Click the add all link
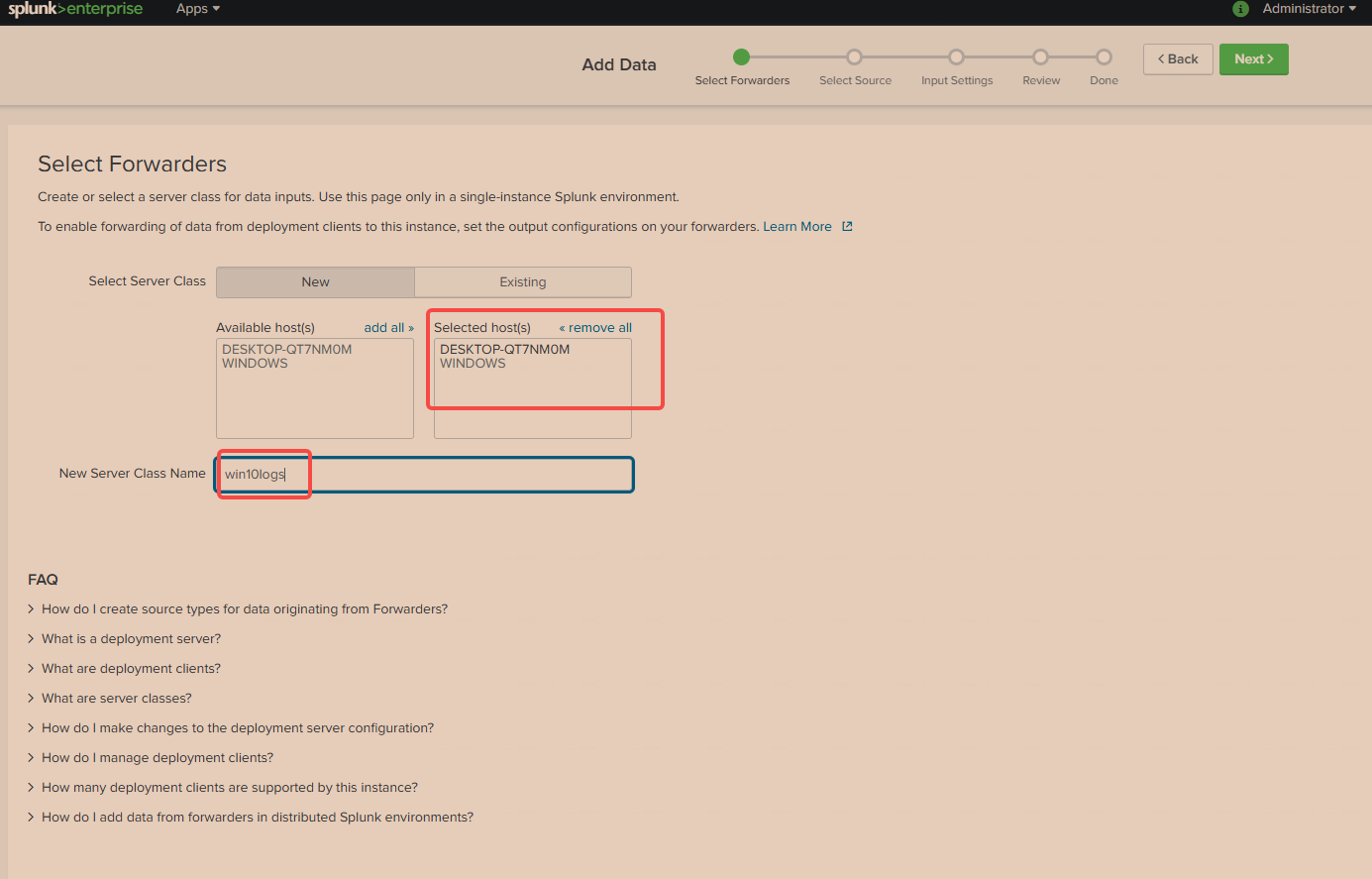Screen dimensions: 1372x879 click(389, 328)
